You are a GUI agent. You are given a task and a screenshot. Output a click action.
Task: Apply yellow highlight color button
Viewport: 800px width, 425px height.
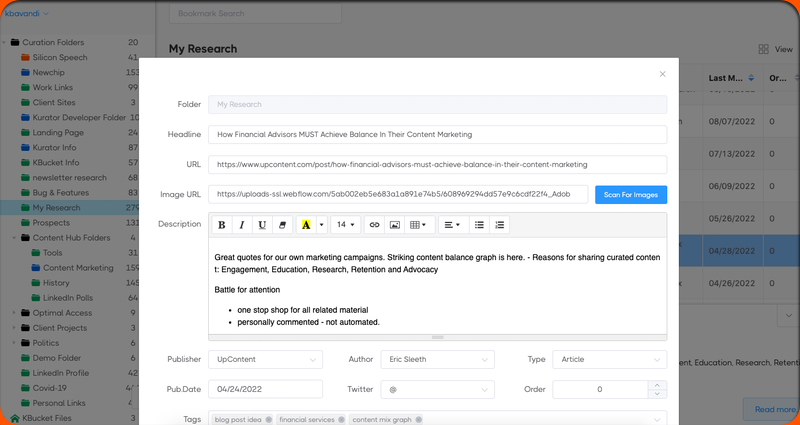(x=306, y=225)
